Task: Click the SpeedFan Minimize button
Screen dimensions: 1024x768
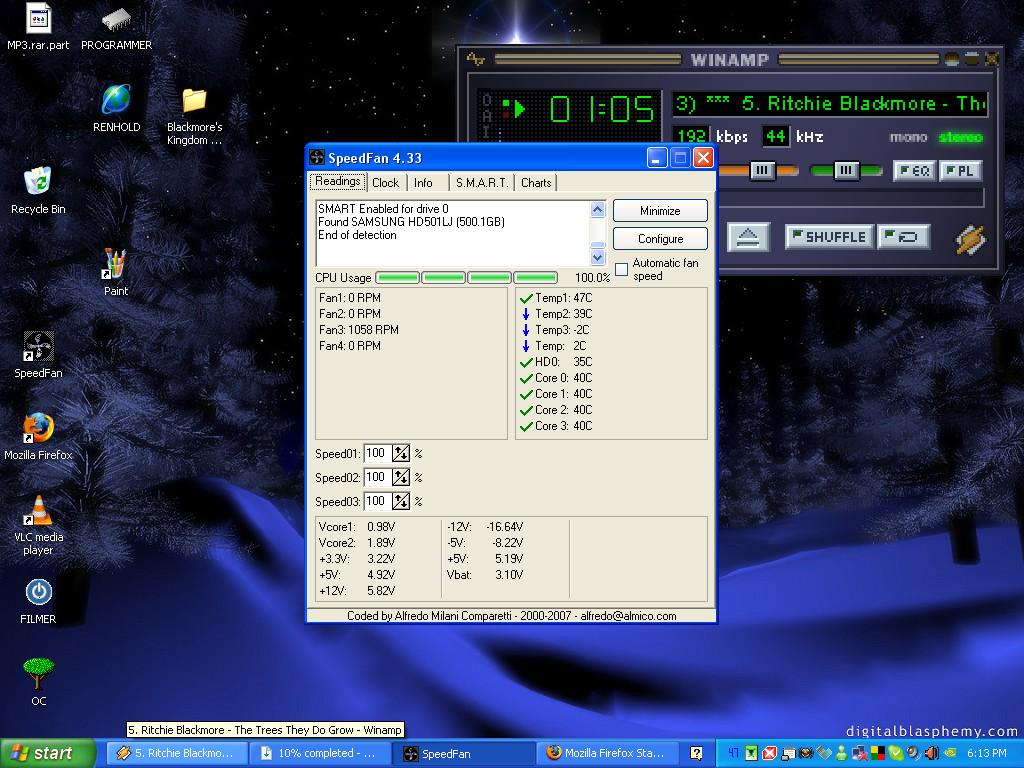Action: (x=660, y=211)
